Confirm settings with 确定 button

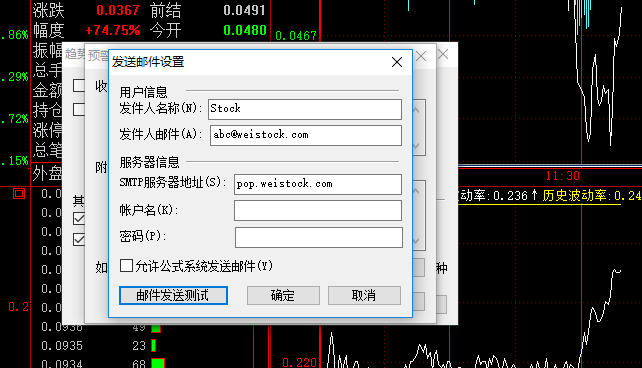point(283,296)
